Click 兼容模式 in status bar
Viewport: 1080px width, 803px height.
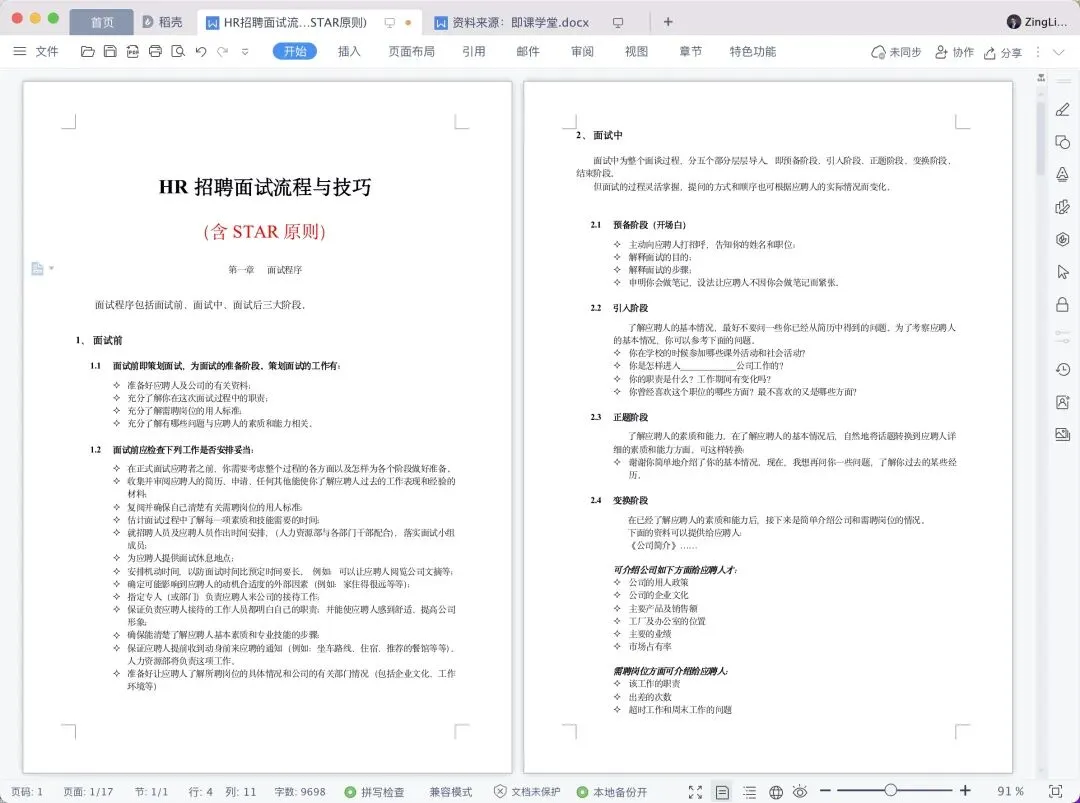tap(450, 792)
